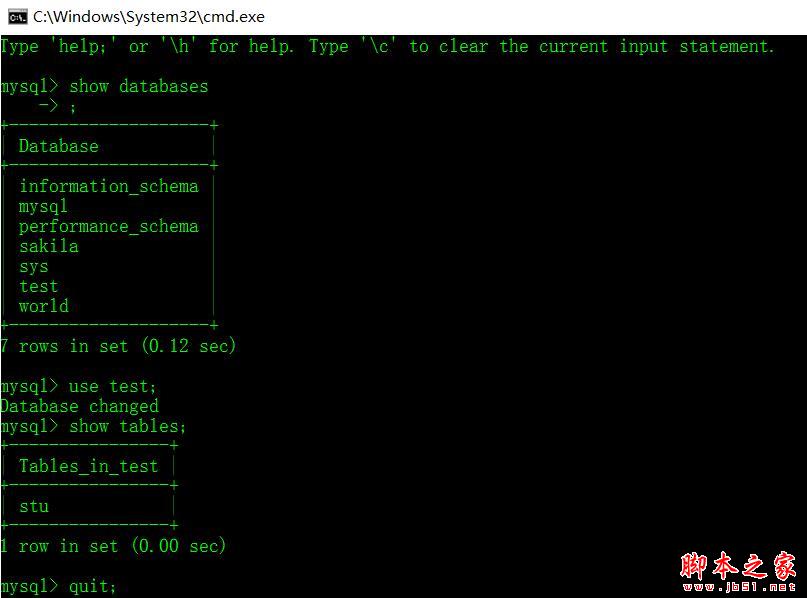Viewport: 807px width, 598px height.
Task: Click the 'use test;' command line
Action: point(78,386)
